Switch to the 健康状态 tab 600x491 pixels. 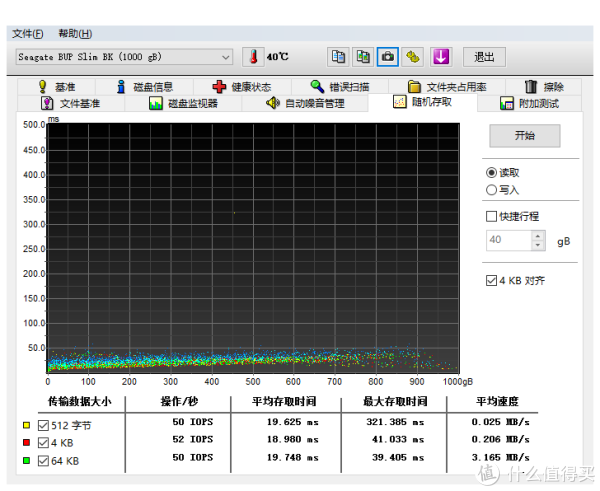click(x=242, y=87)
